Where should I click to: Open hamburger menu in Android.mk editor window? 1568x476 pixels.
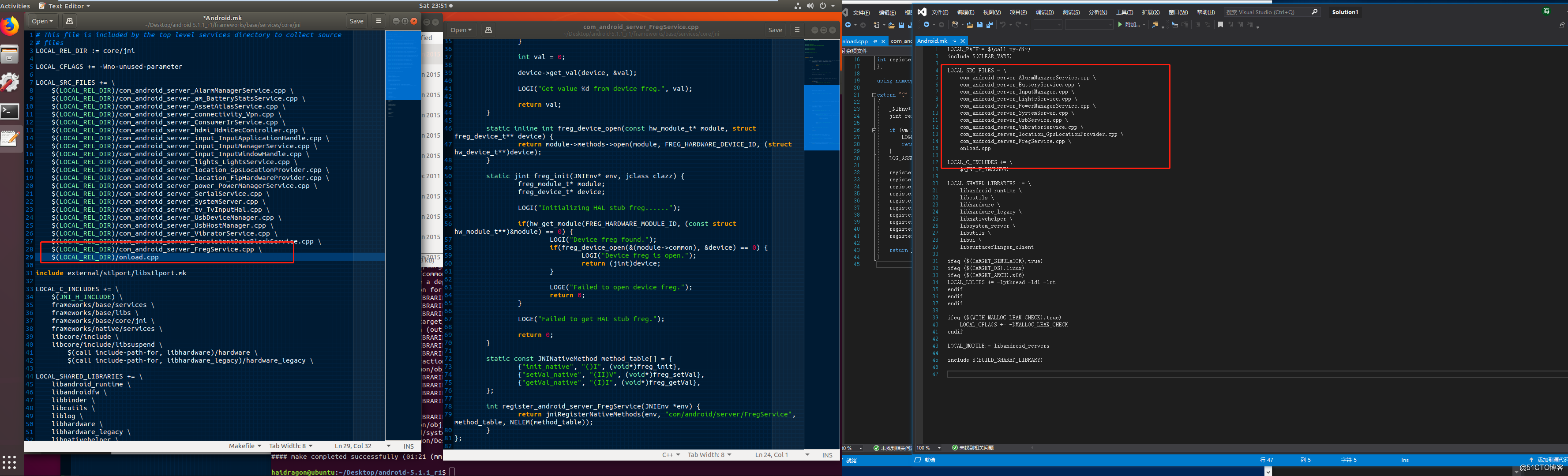click(x=379, y=21)
